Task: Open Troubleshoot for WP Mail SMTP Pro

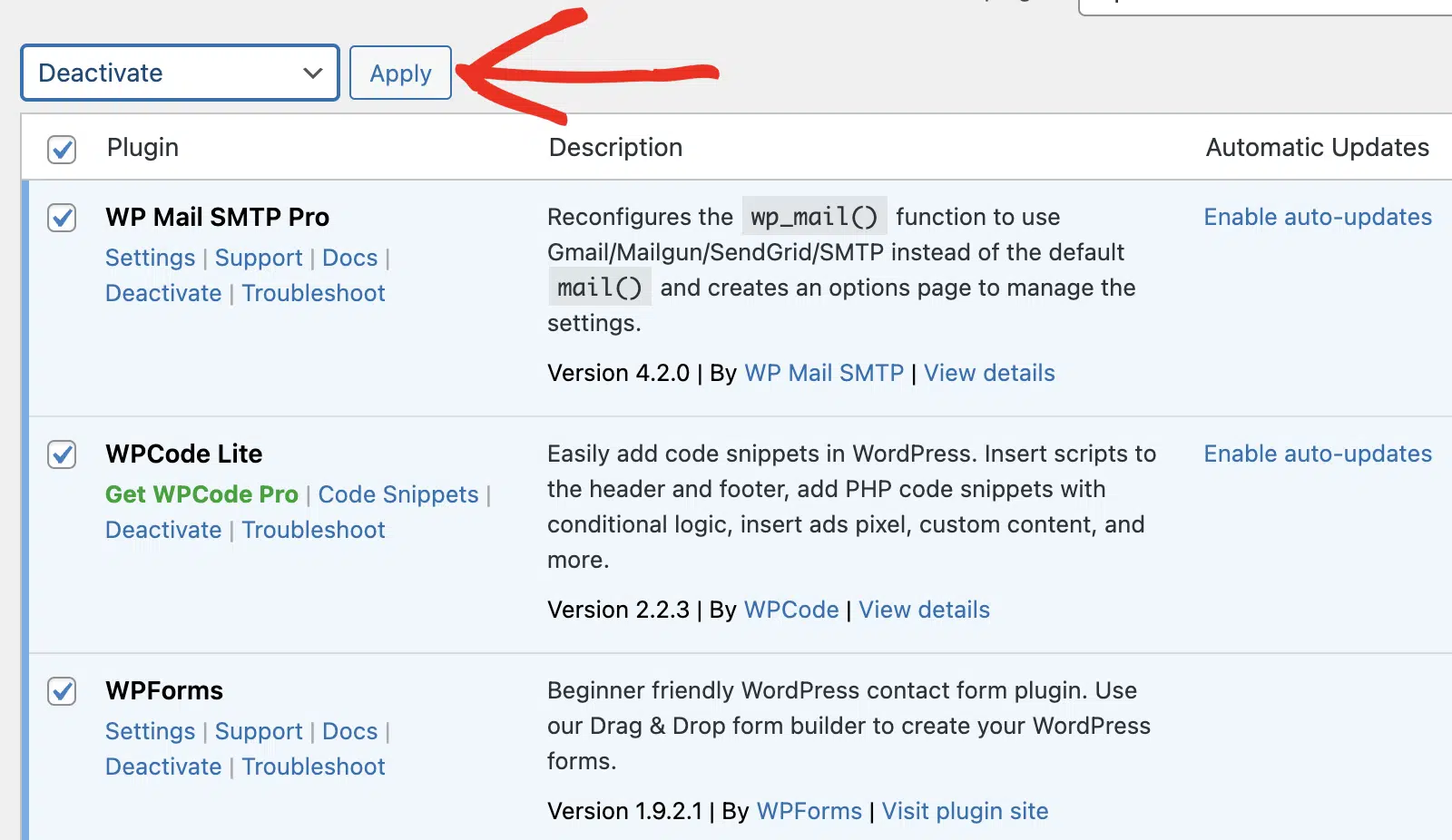Action: [x=313, y=293]
